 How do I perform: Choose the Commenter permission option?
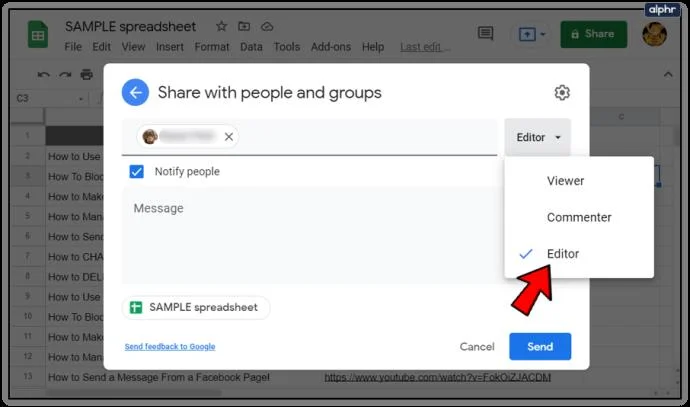pos(579,217)
